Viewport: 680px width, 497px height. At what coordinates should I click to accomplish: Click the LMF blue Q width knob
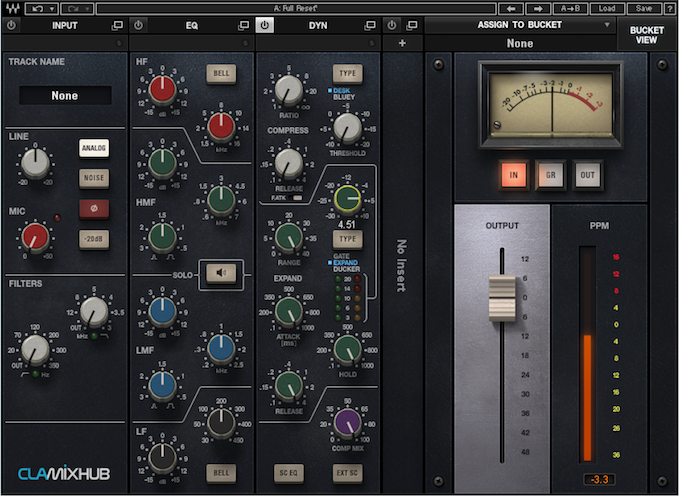click(x=162, y=386)
